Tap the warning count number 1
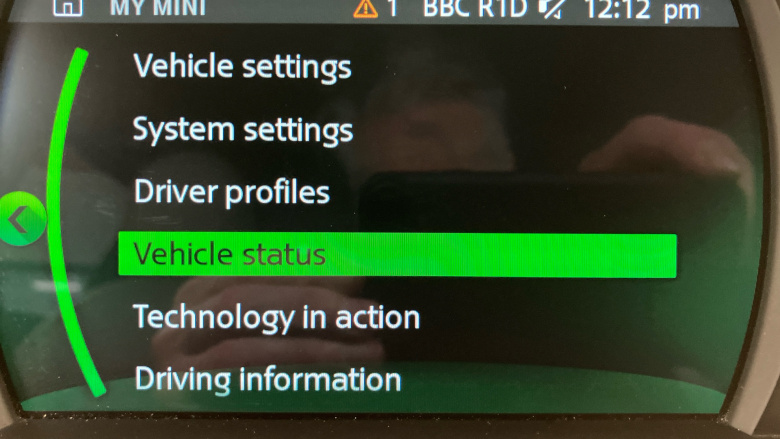This screenshot has width=780, height=439. pos(392,8)
